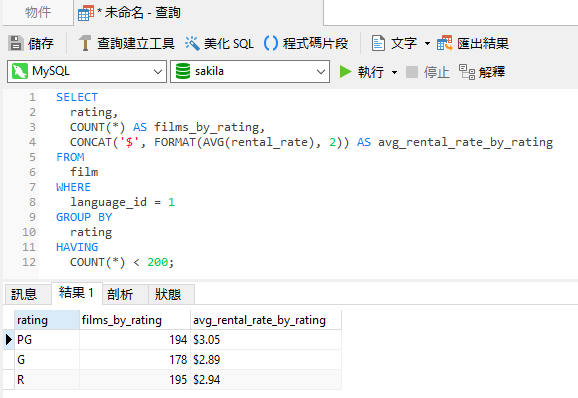
Task: Click the film table name on line 6
Action: click(84, 172)
